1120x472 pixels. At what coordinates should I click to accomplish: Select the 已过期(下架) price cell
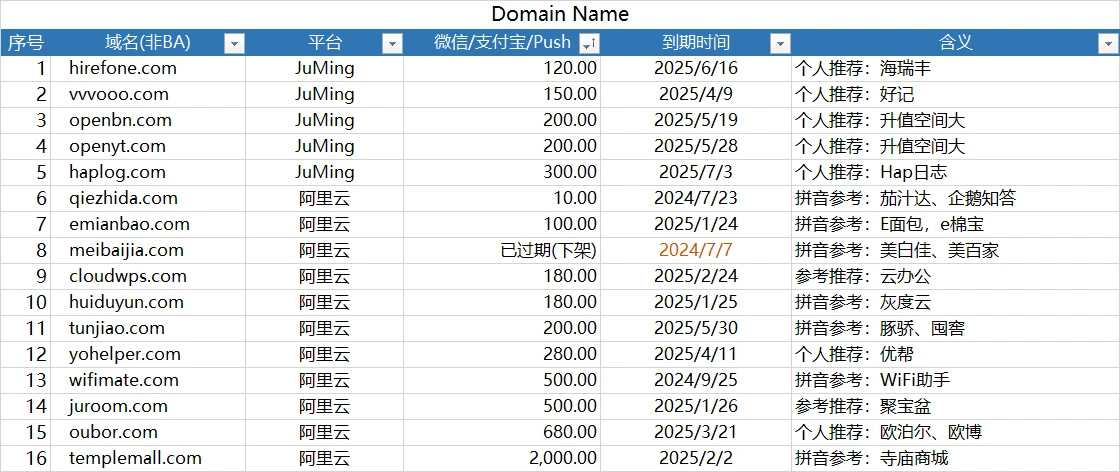(548, 250)
